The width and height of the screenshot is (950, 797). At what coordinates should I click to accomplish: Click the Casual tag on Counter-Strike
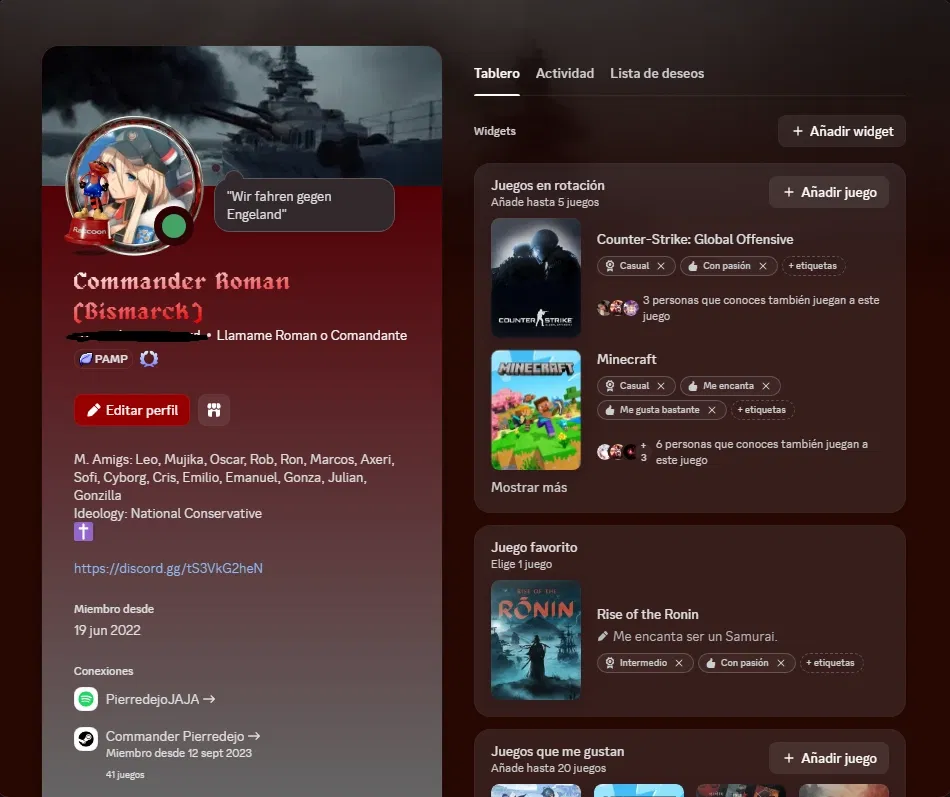click(634, 266)
